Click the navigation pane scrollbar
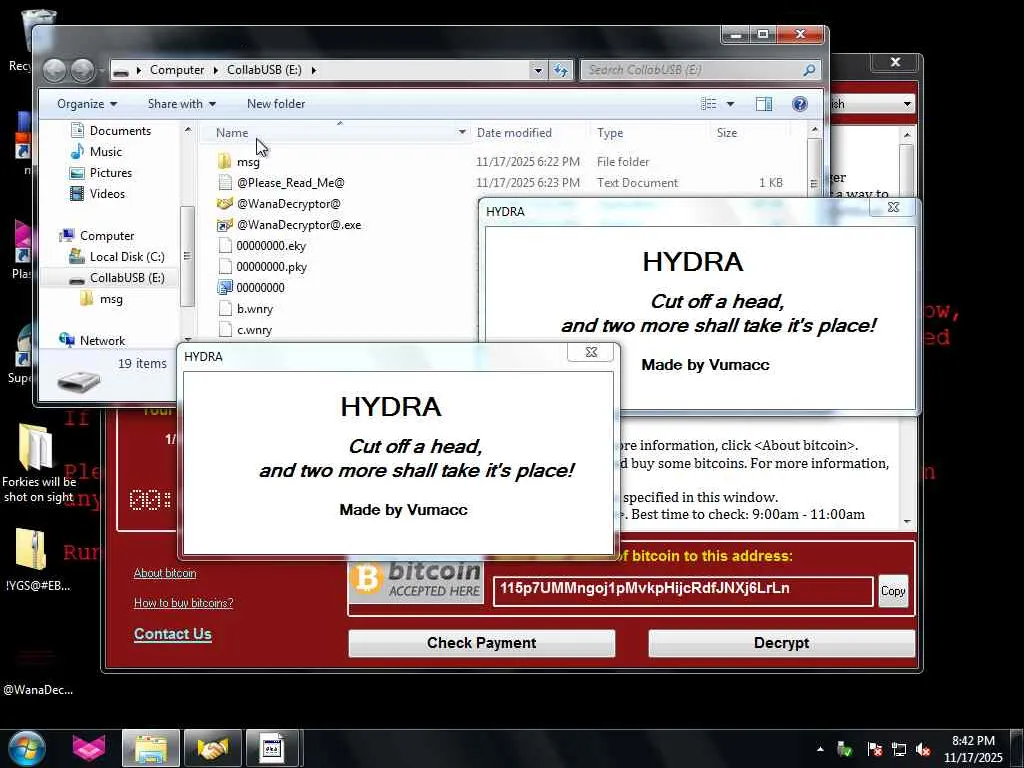 click(187, 256)
